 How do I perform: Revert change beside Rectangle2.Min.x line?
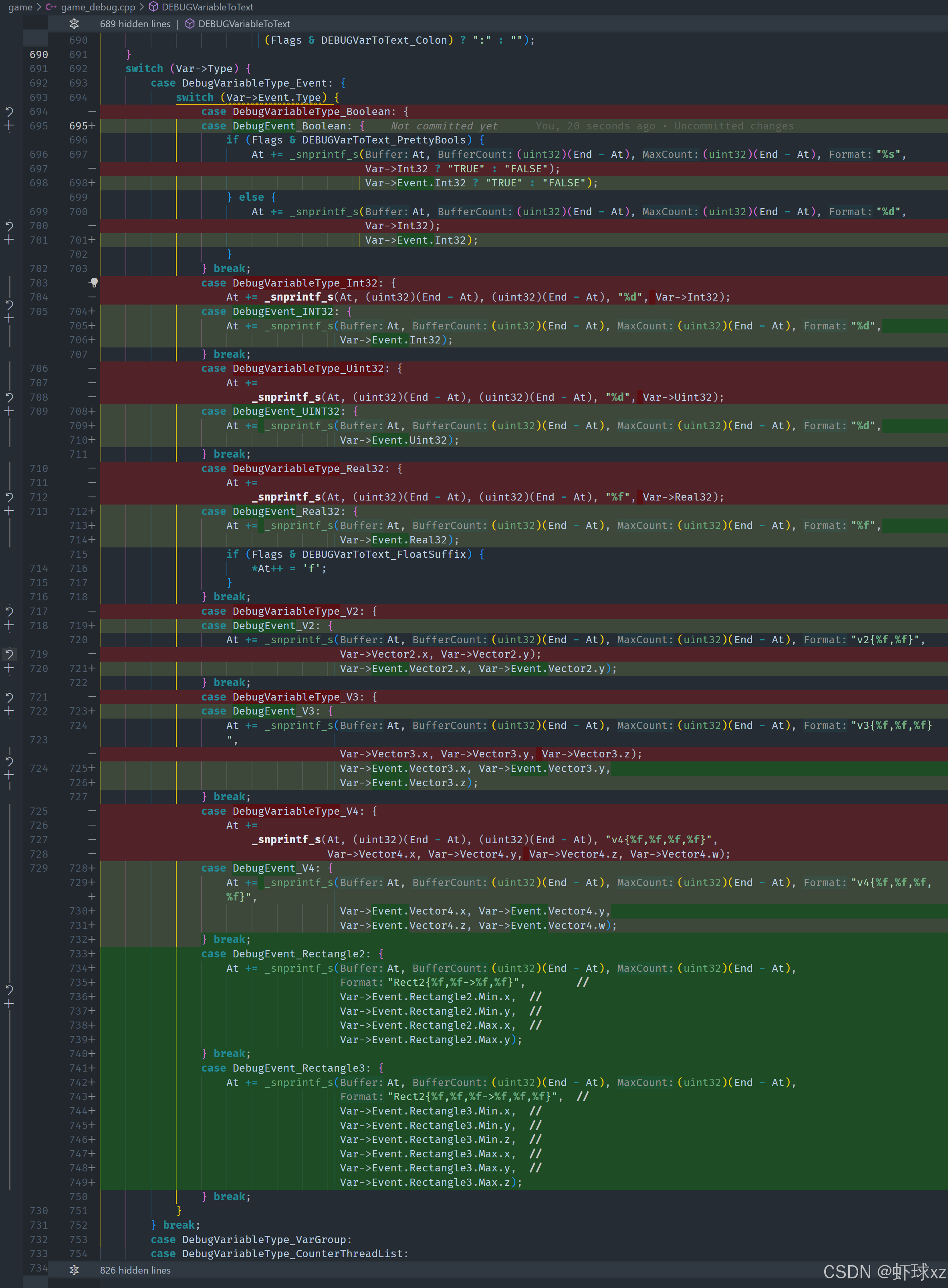[9, 989]
